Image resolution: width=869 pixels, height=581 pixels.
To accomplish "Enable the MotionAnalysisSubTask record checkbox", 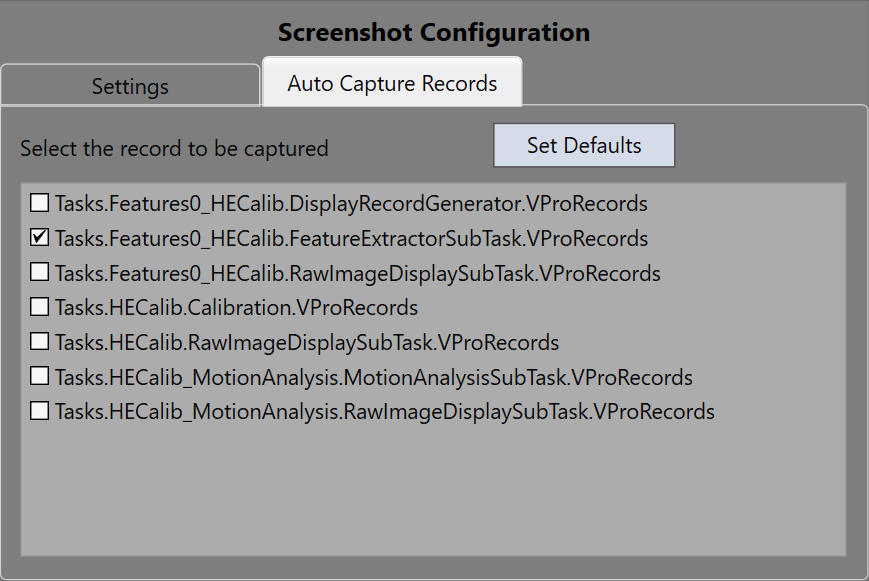I will [39, 377].
